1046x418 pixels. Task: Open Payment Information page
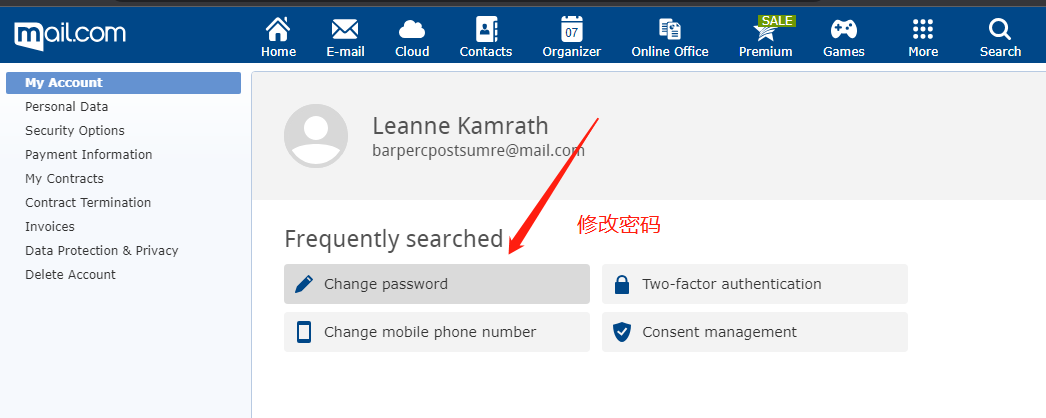89,155
